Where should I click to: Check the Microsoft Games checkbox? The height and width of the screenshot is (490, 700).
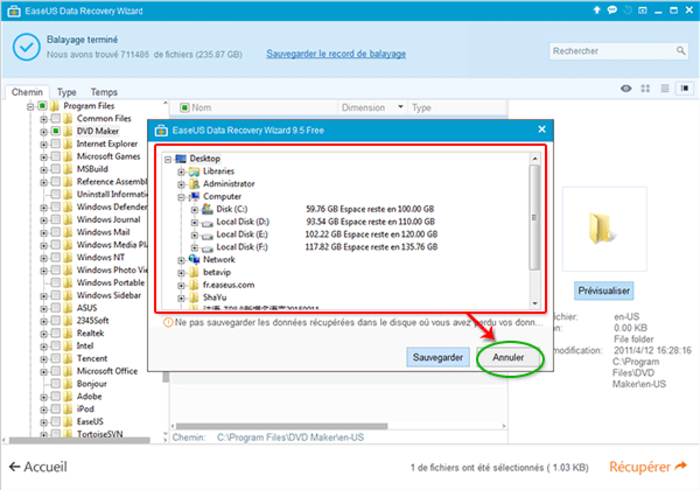pyautogui.click(x=55, y=156)
